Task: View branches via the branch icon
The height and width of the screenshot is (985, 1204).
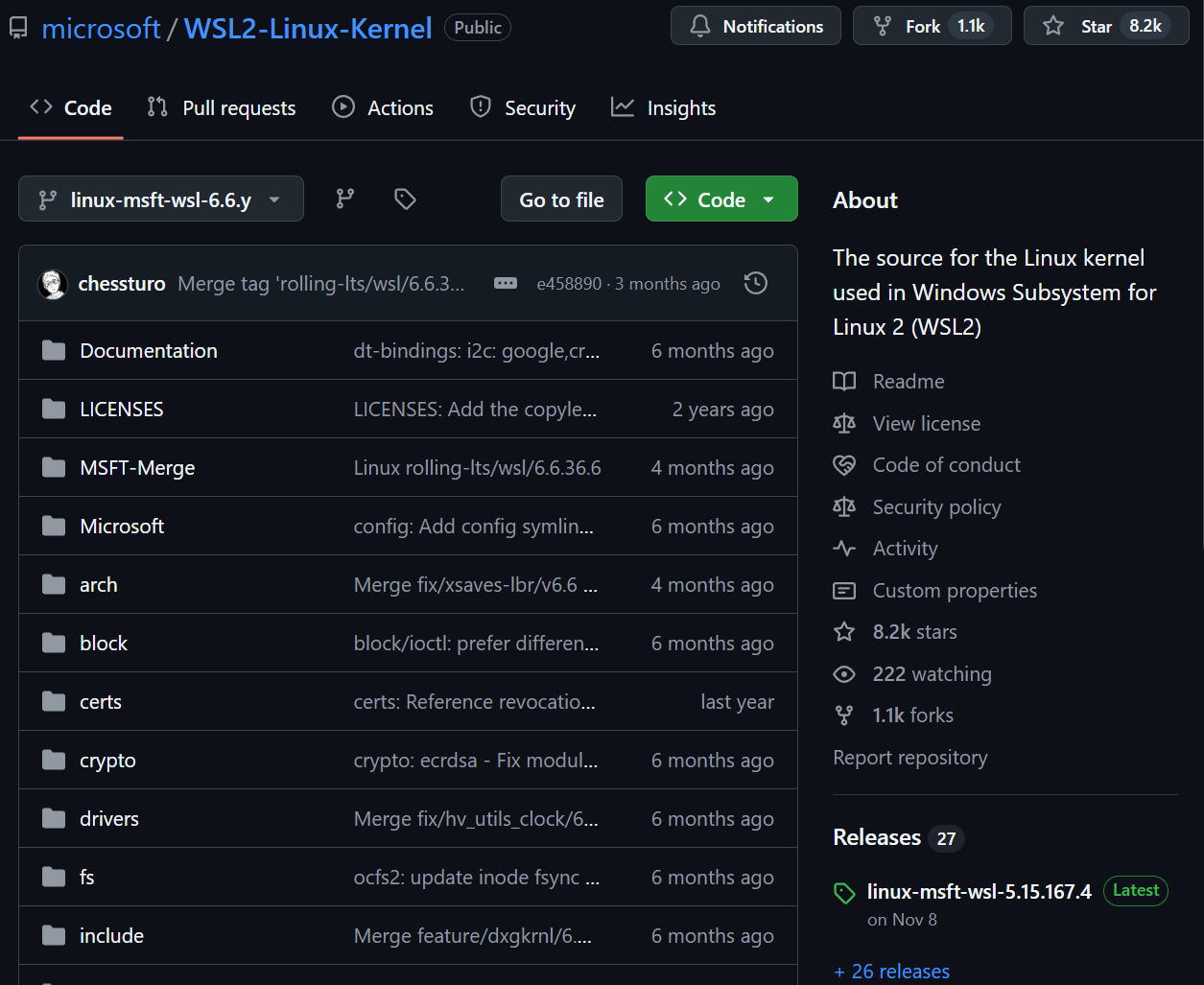Action: point(345,199)
